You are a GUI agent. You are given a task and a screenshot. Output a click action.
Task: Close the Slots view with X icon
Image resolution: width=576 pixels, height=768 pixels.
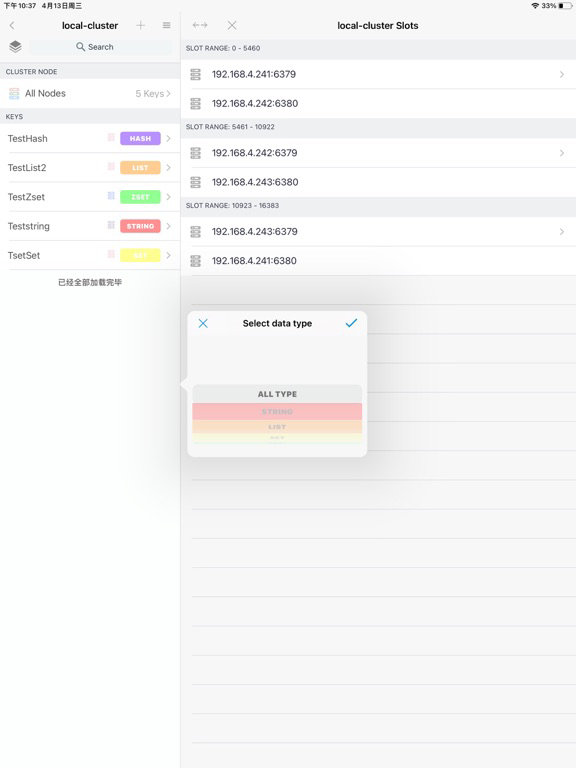[232, 25]
